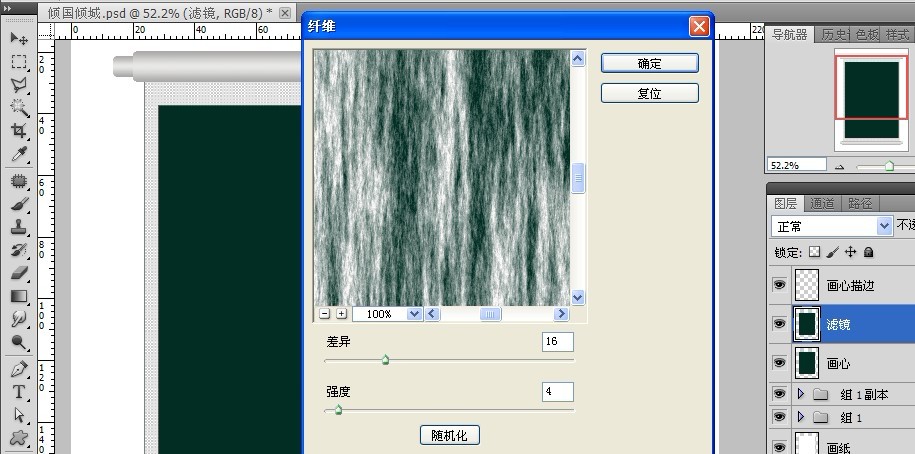This screenshot has height=454, width=915.
Task: Hide the 组 1 group
Action: [x=779, y=417]
